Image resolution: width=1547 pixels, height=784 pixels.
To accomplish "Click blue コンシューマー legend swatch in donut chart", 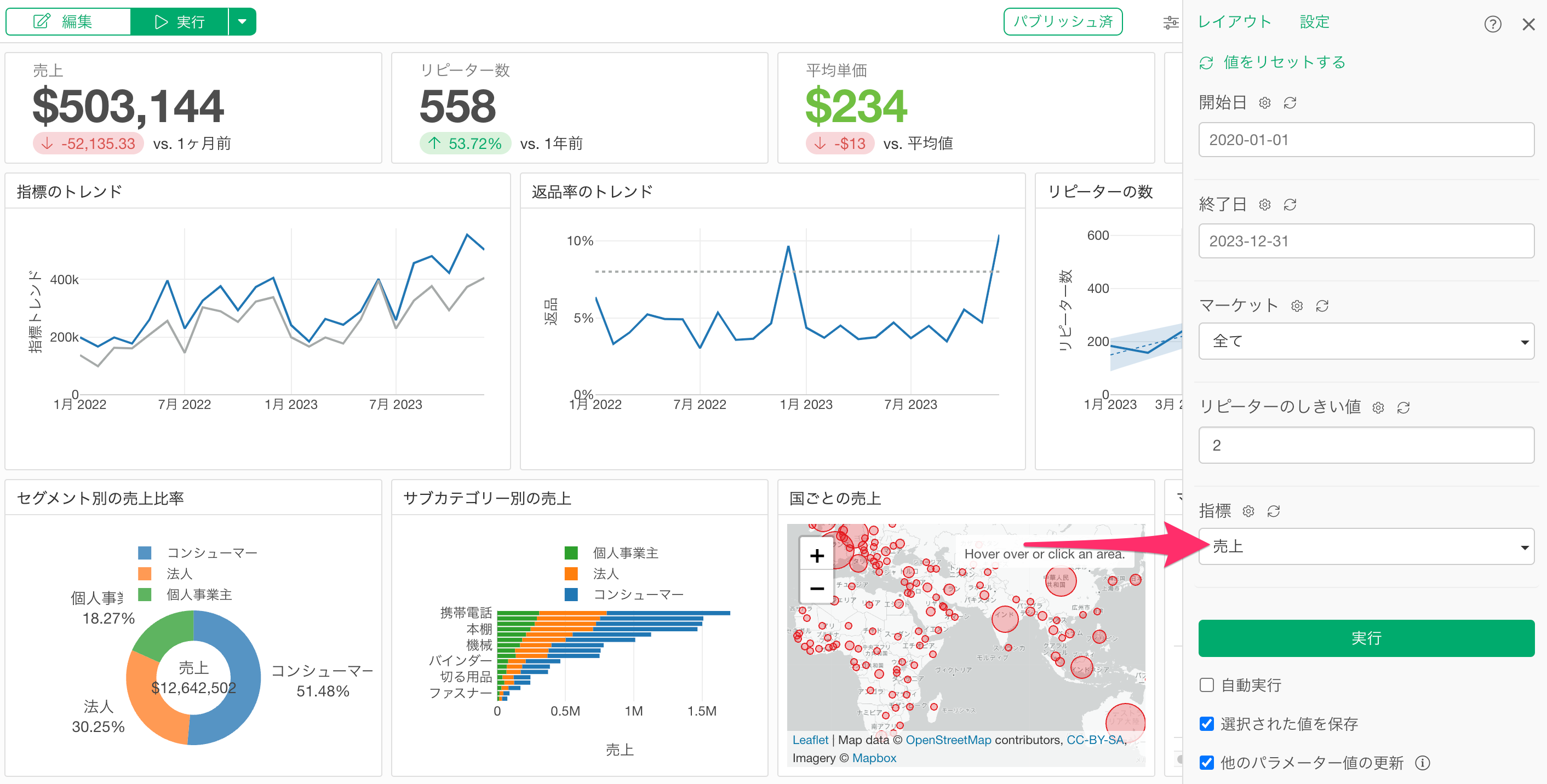I will point(145,553).
